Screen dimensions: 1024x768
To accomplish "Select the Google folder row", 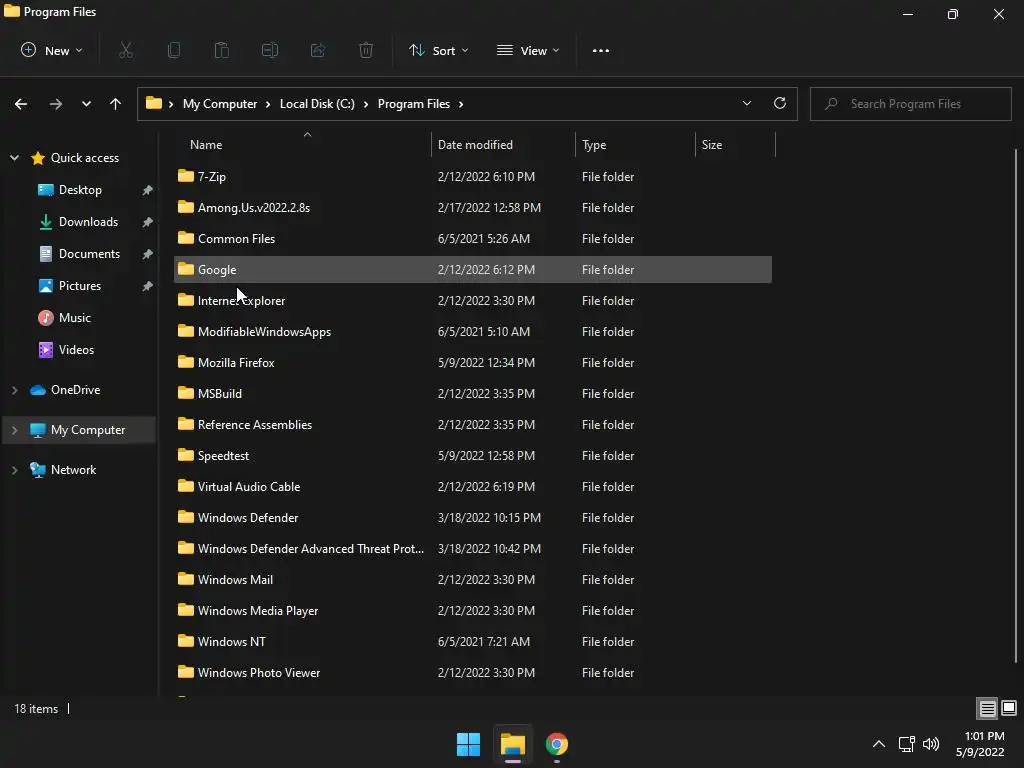I will pos(473,270).
